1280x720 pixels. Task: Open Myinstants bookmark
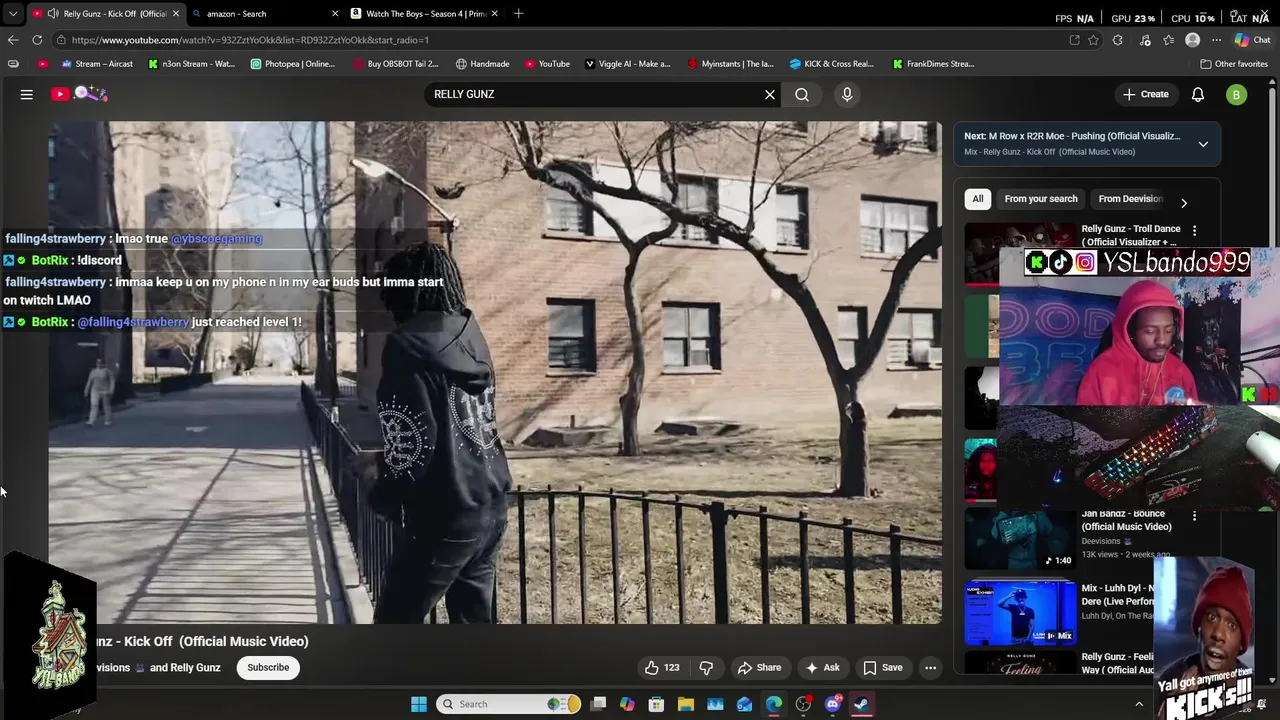[731, 64]
